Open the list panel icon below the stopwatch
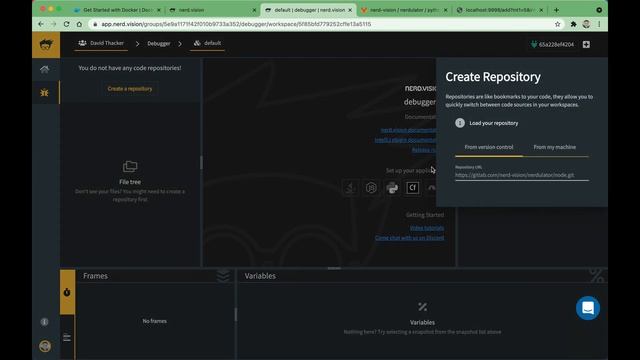Image resolution: width=640 pixels, height=360 pixels. pyautogui.click(x=67, y=337)
